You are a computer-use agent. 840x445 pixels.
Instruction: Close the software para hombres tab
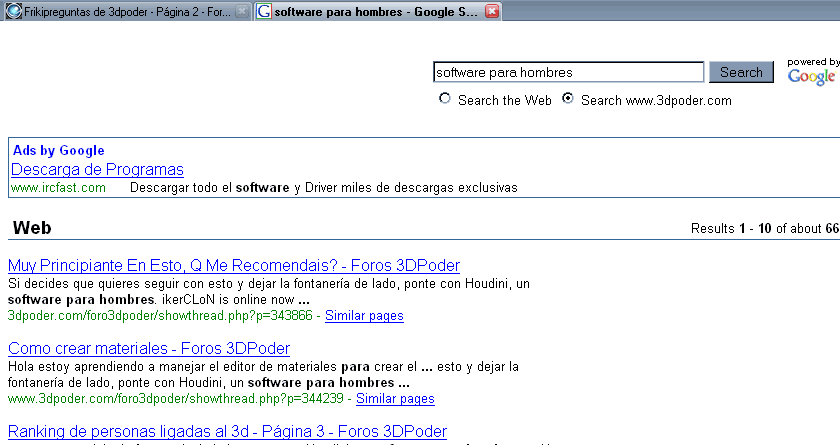(x=492, y=11)
